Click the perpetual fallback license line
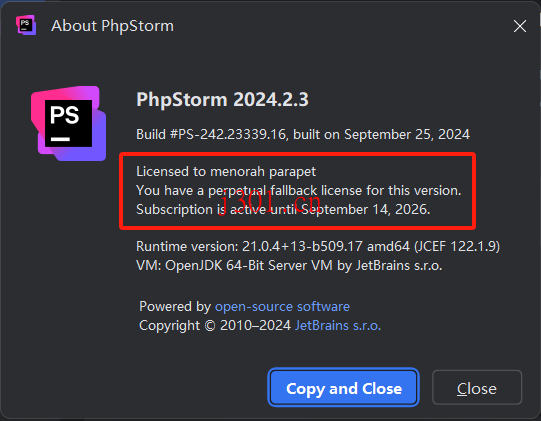Image resolution: width=541 pixels, height=421 pixels. coord(298,190)
